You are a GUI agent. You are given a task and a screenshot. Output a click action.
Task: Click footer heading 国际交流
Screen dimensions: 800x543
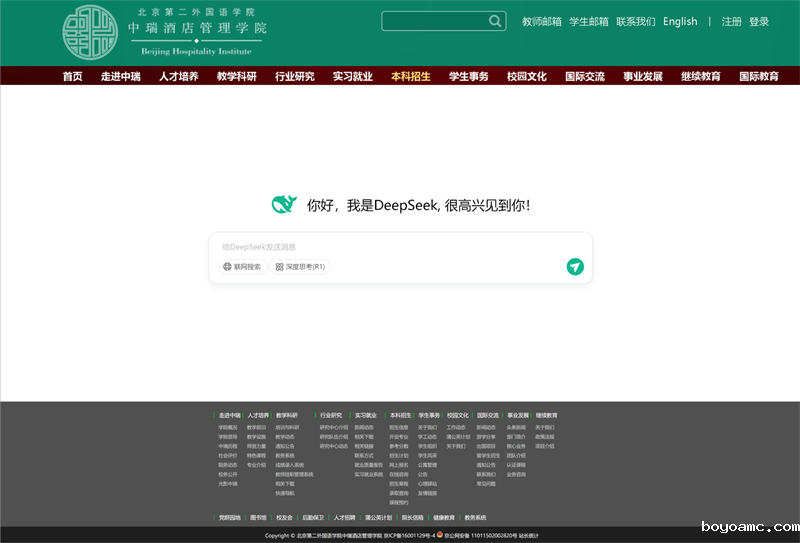pyautogui.click(x=488, y=415)
